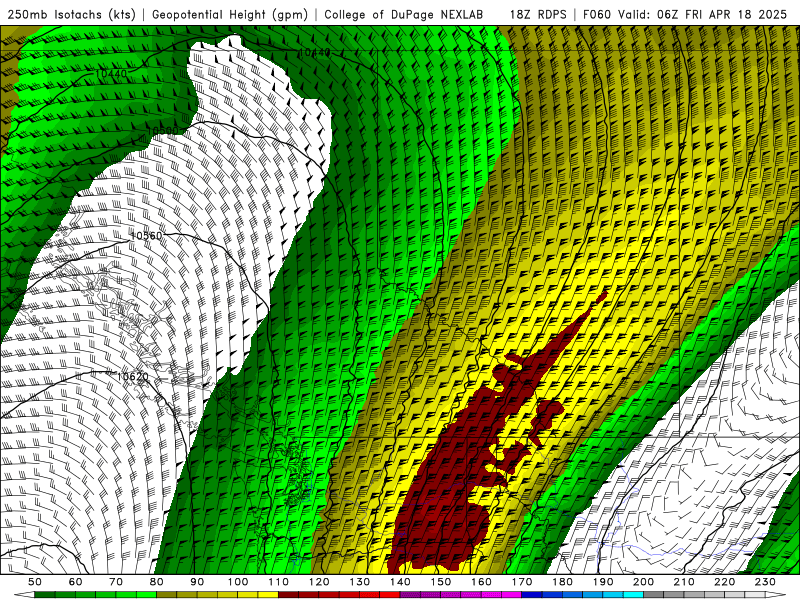Screen dimensions: 800x600
Task: Click the 80 value on the colorbar scale
Action: coord(157,582)
